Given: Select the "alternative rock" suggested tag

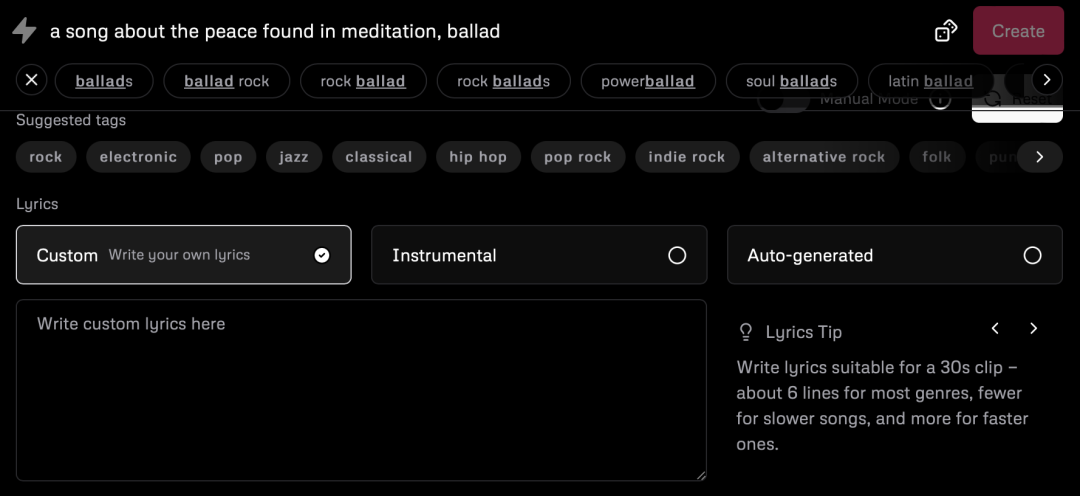Looking at the screenshot, I should click(x=824, y=157).
